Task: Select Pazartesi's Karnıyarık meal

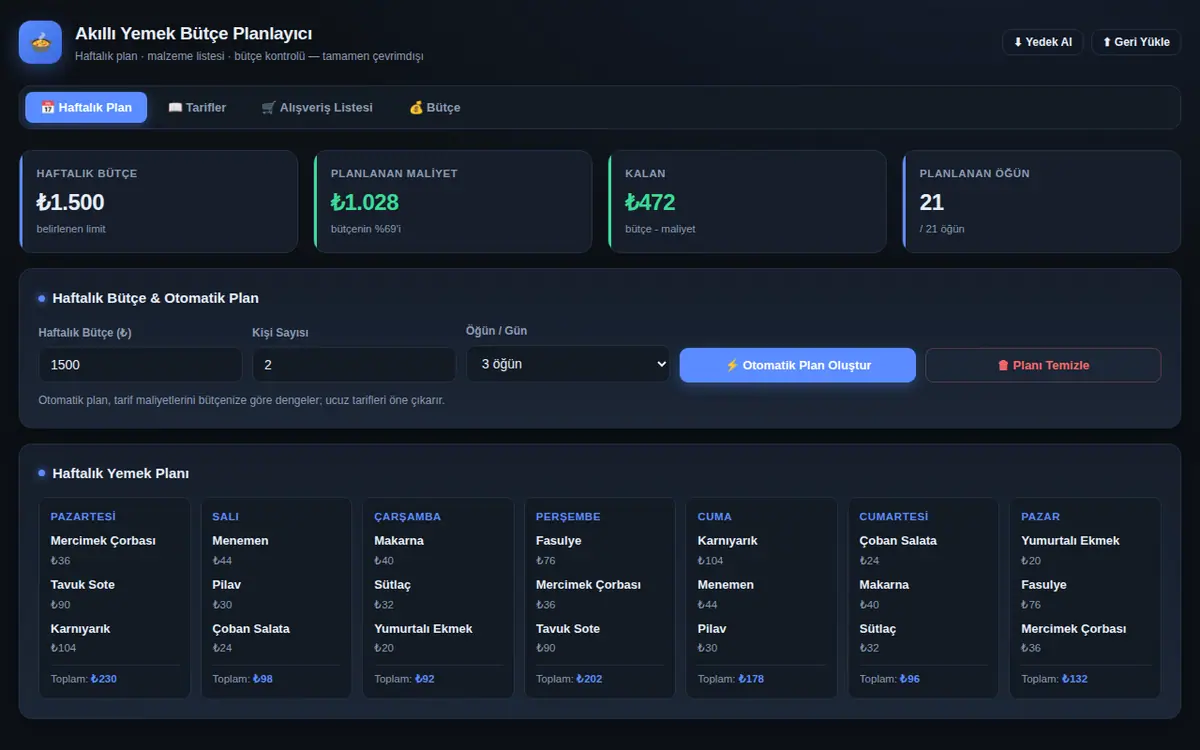Action: tap(81, 629)
